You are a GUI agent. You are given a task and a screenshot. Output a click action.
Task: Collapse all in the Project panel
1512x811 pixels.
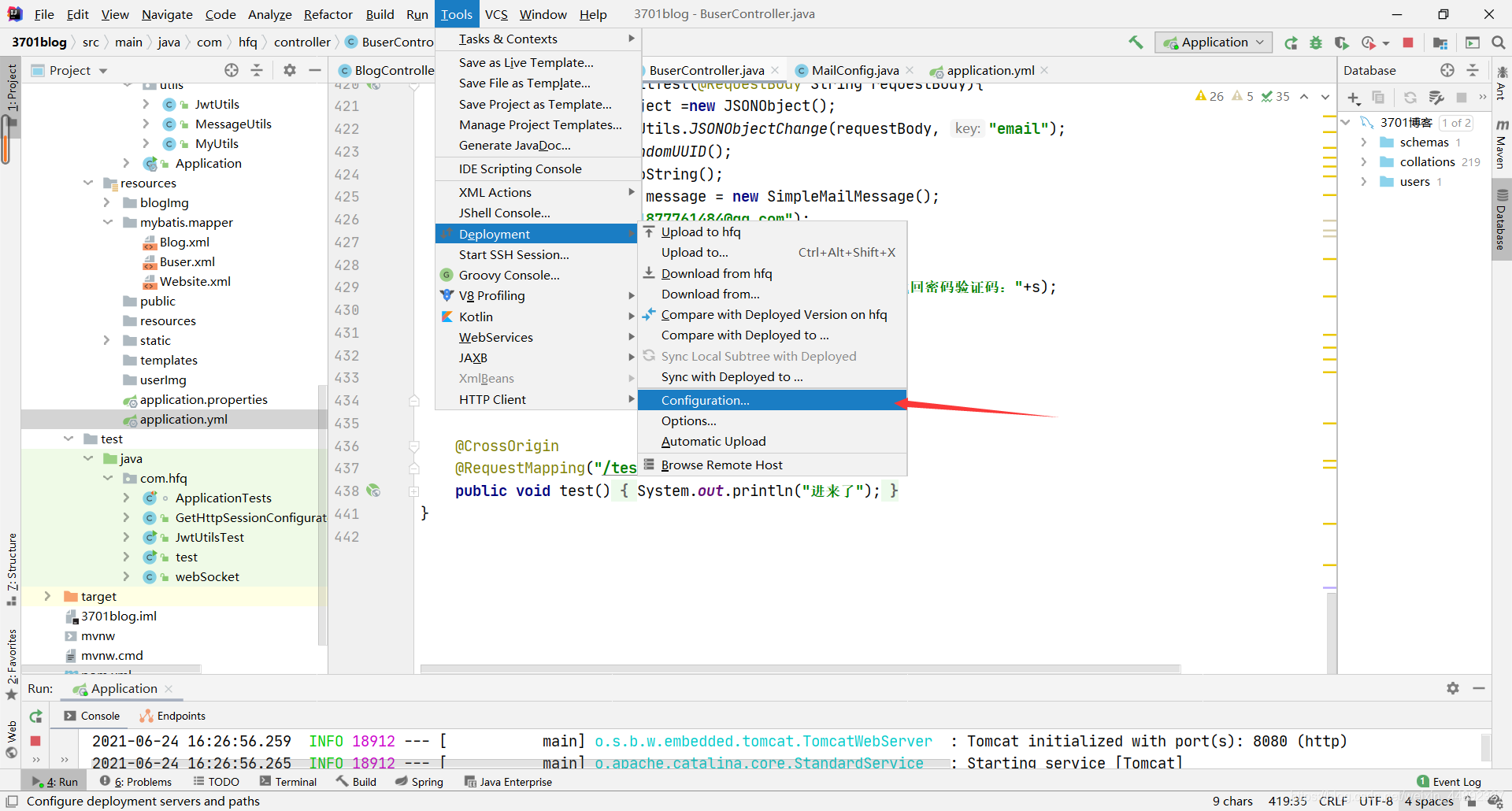pyautogui.click(x=257, y=70)
